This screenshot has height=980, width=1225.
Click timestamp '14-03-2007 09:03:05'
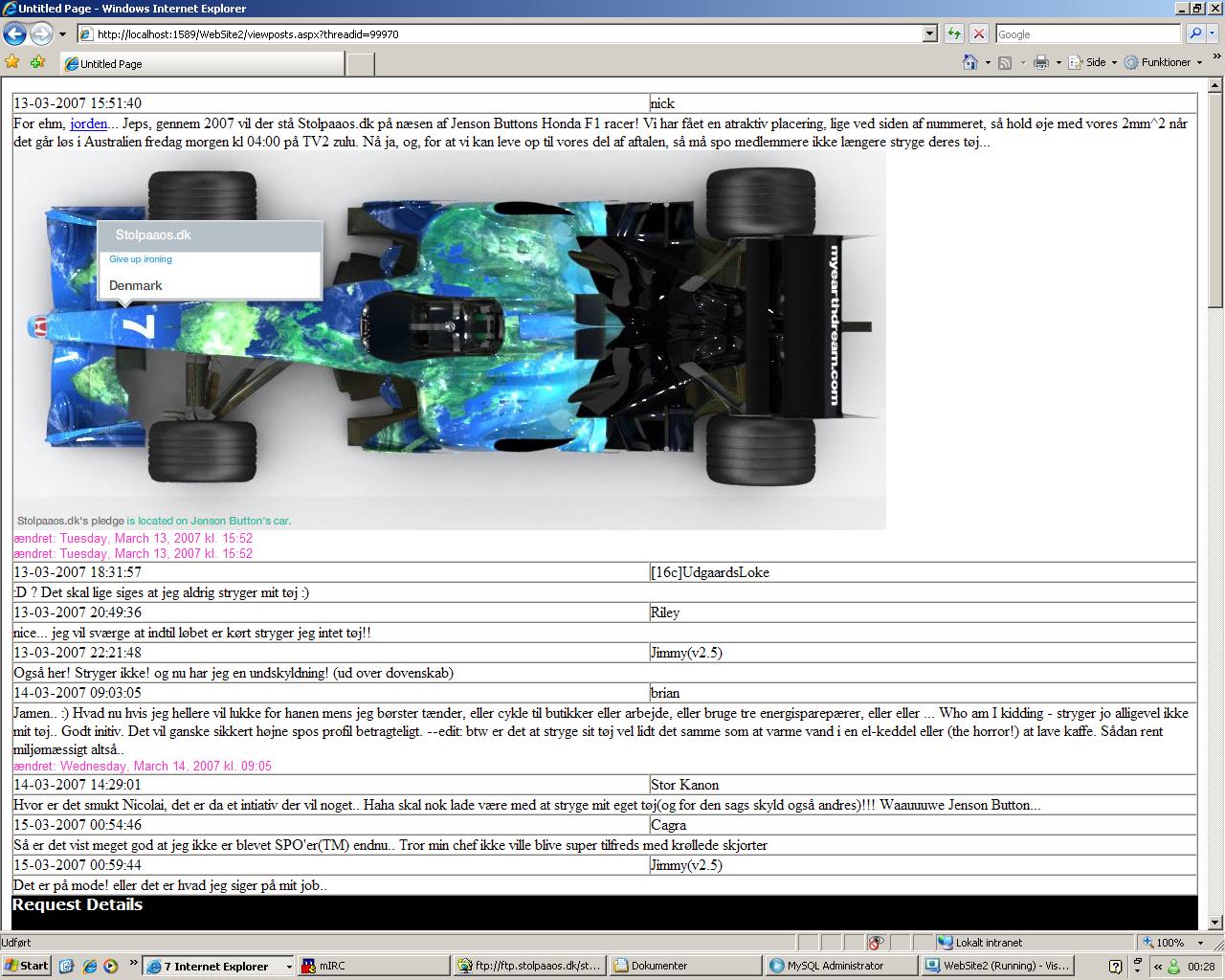click(x=78, y=693)
